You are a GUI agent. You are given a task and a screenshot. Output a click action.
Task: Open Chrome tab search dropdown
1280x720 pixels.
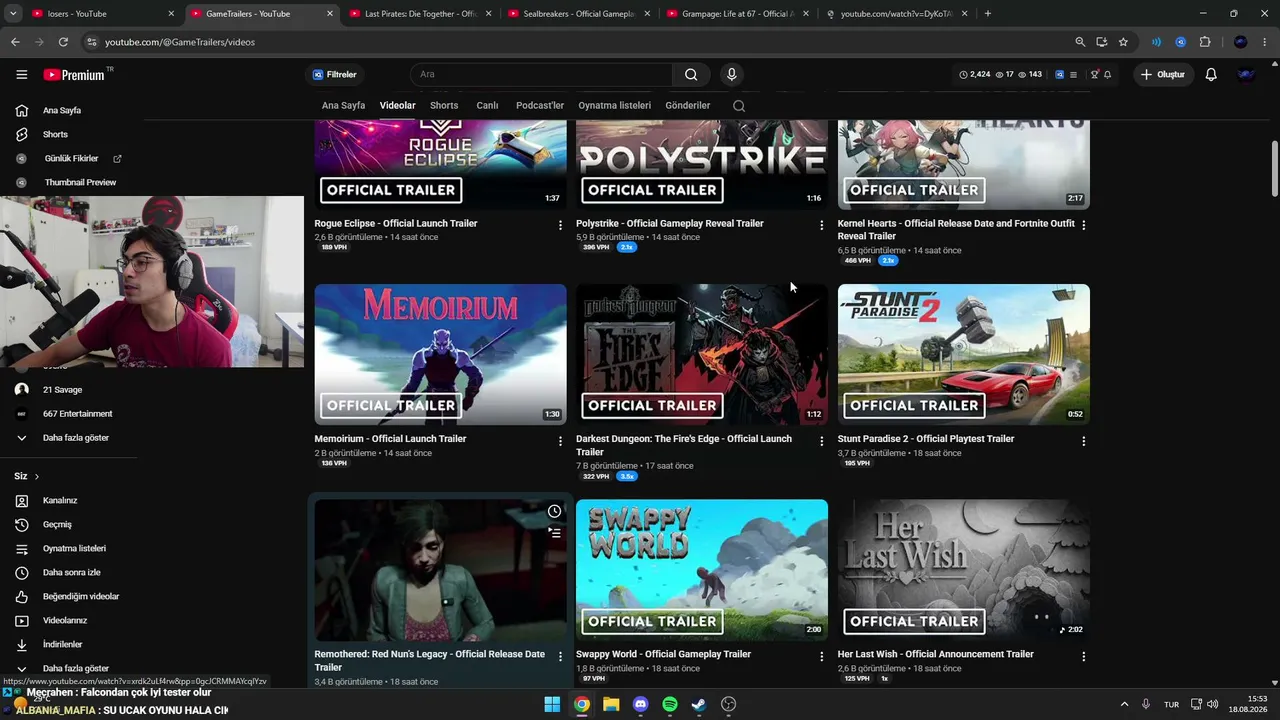pyautogui.click(x=14, y=14)
